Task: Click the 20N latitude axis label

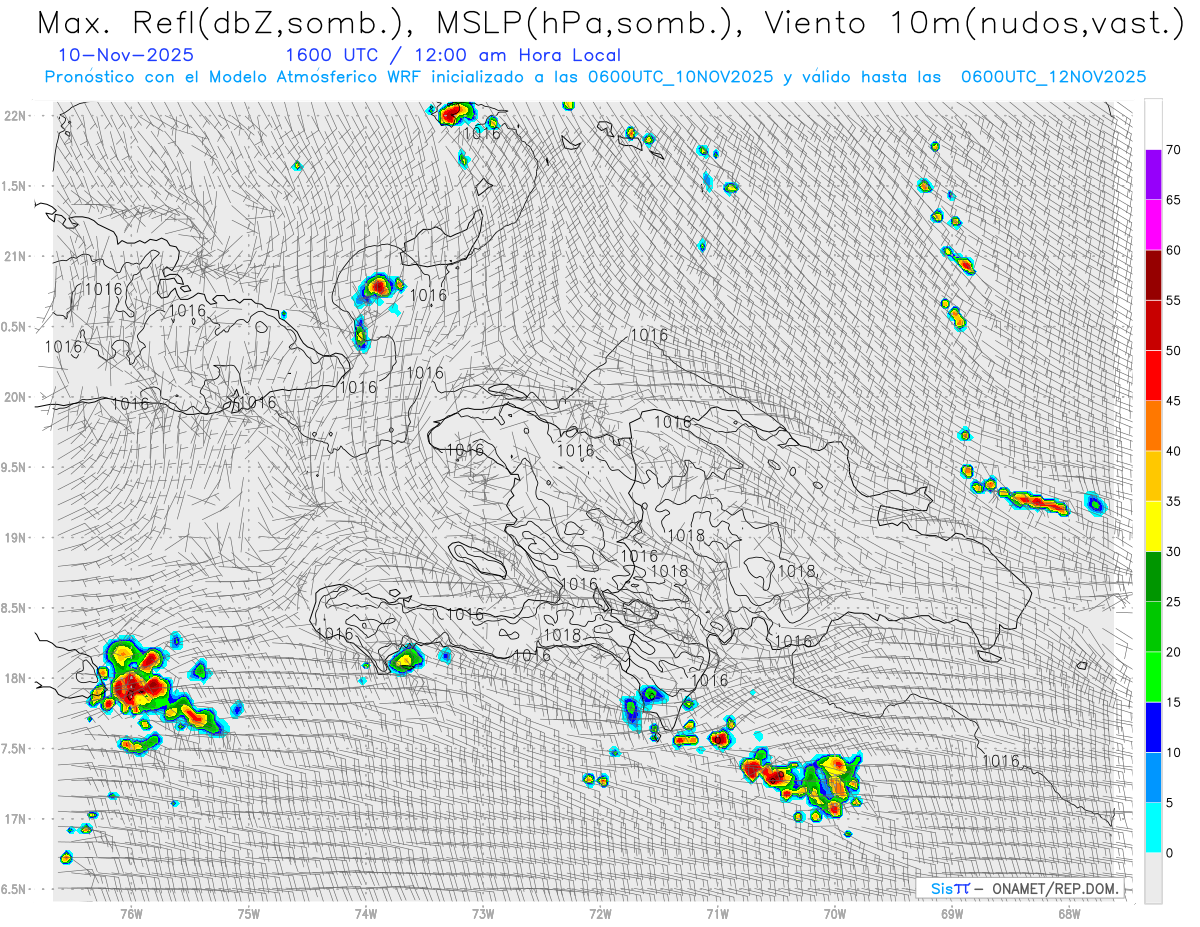Action: (16, 397)
